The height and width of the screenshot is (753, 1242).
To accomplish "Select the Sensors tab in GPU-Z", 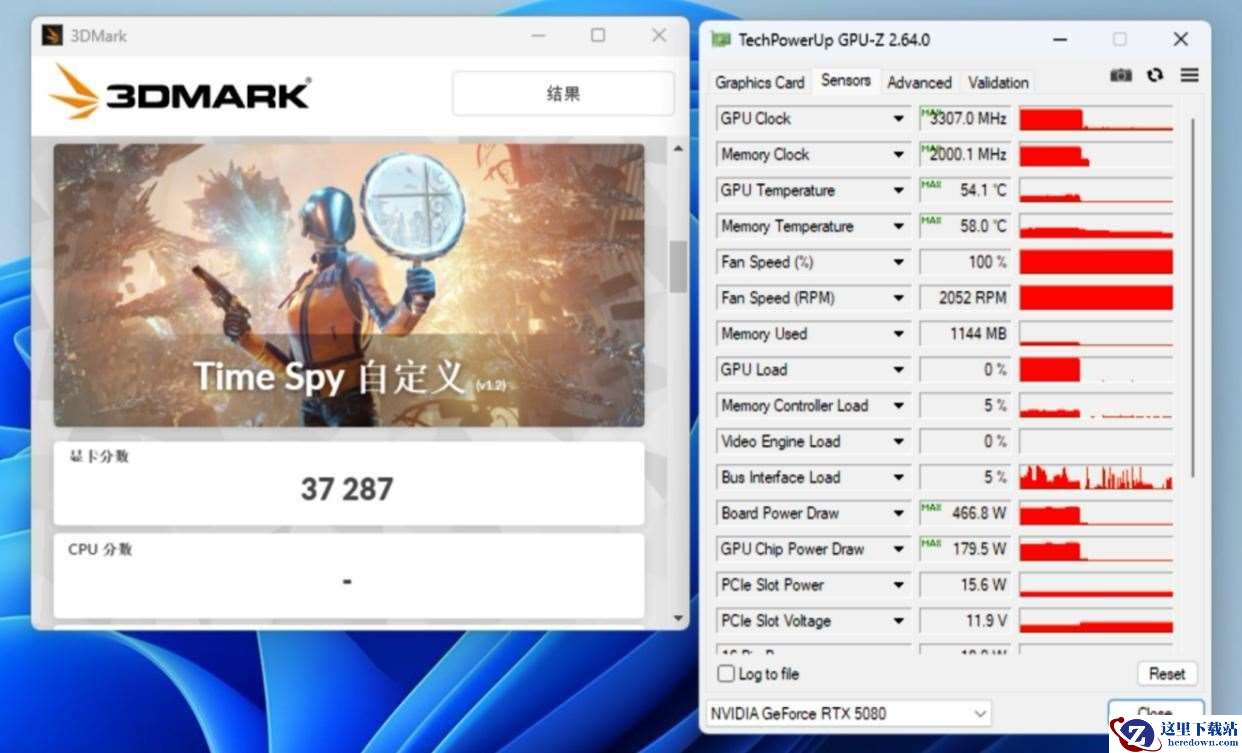I will click(845, 80).
